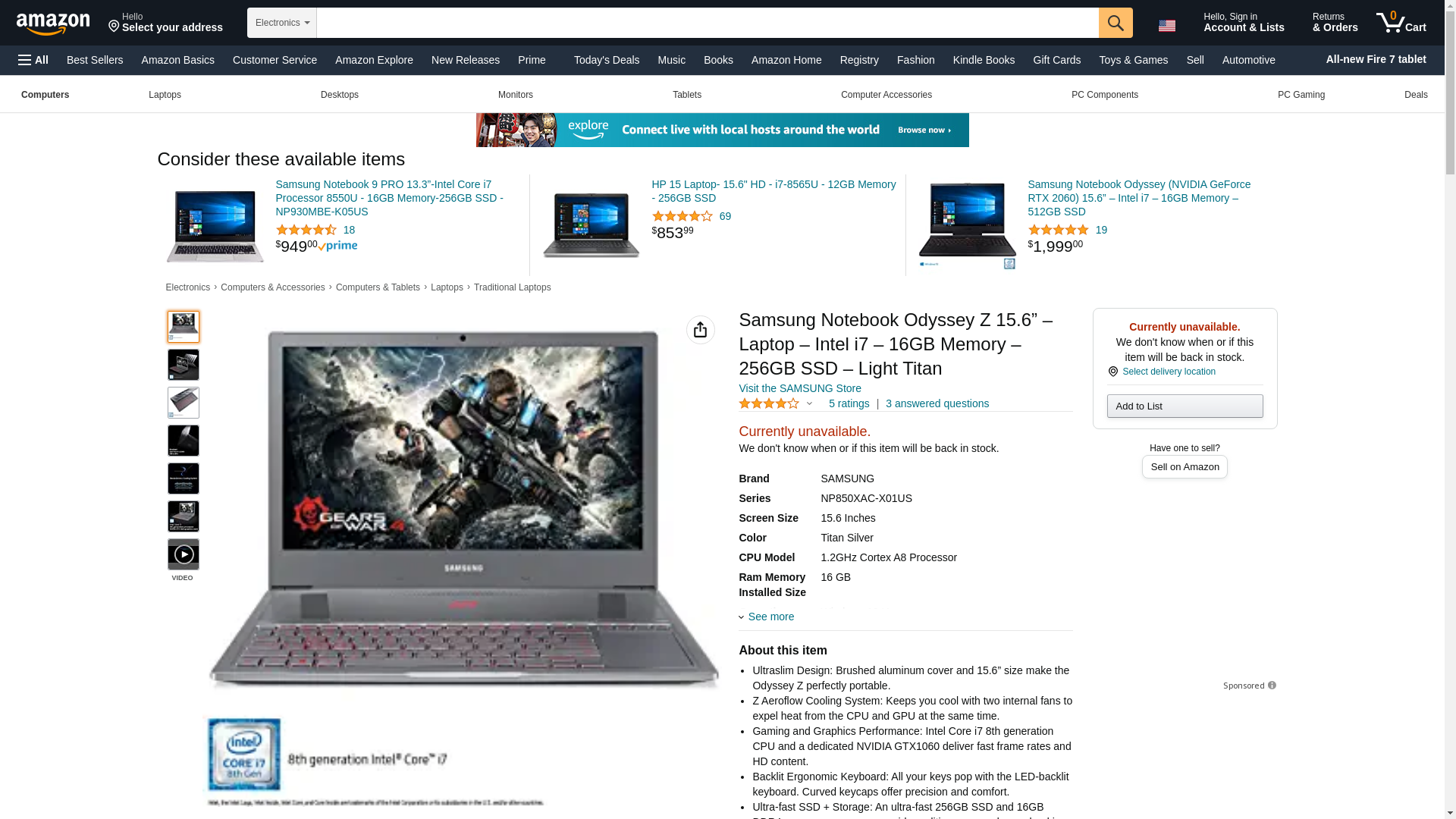Open Today's Deals in navigation bar
1456x819 pixels.
pyautogui.click(x=606, y=60)
